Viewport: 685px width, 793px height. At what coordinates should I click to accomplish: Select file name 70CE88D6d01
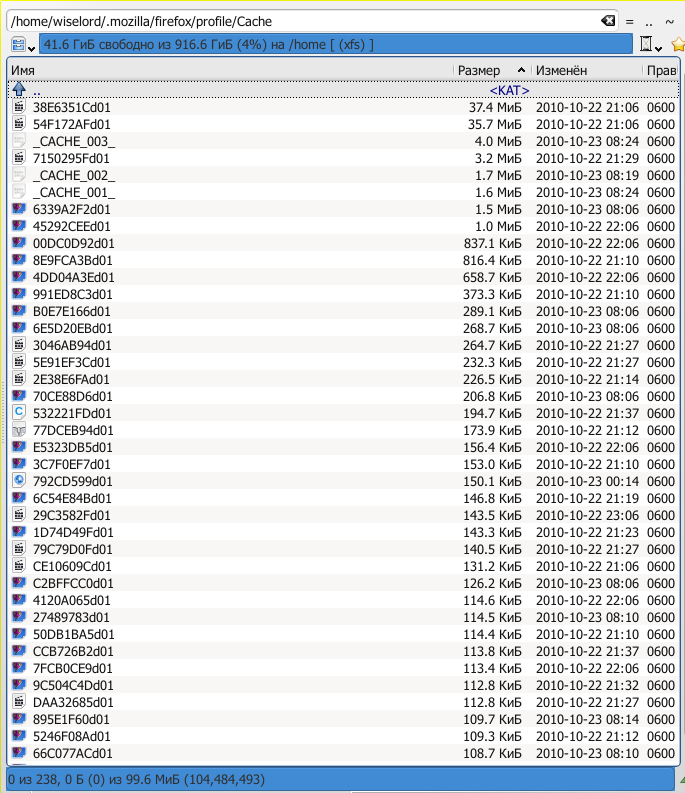click(72, 396)
